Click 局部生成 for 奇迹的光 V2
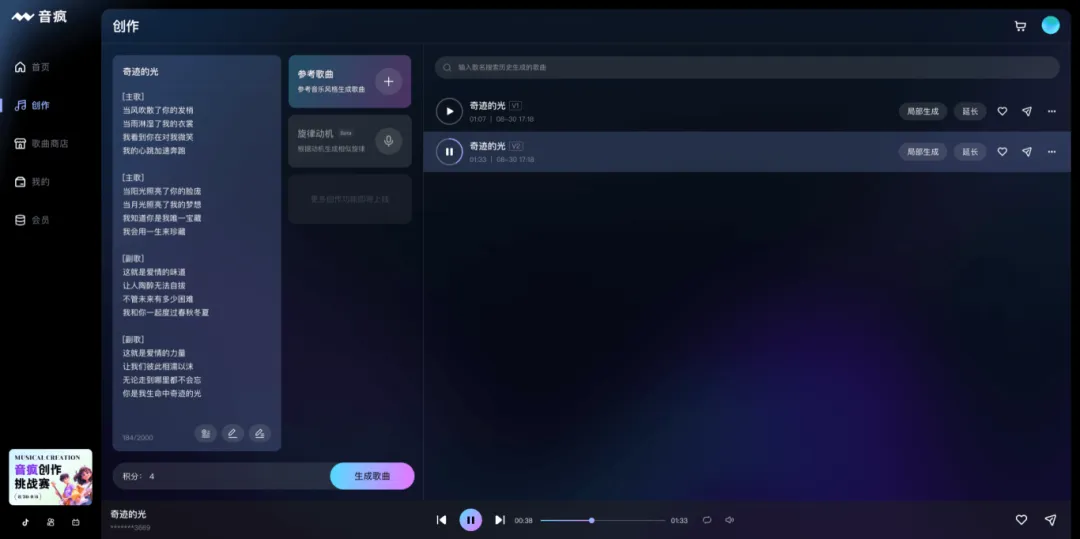The image size is (1080, 539). [922, 152]
